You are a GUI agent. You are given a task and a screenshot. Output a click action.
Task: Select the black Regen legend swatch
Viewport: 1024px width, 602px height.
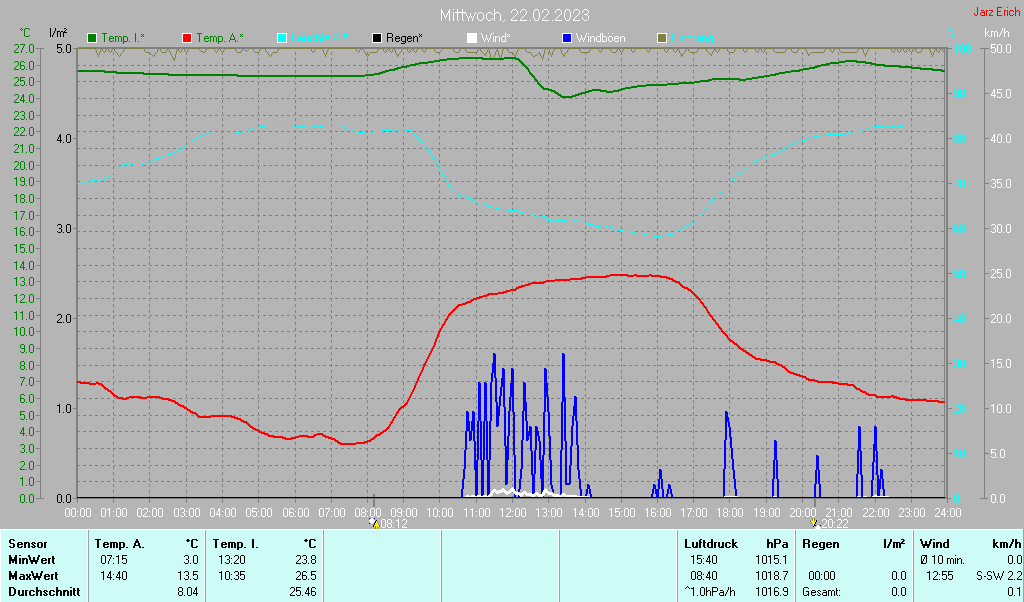click(x=377, y=39)
